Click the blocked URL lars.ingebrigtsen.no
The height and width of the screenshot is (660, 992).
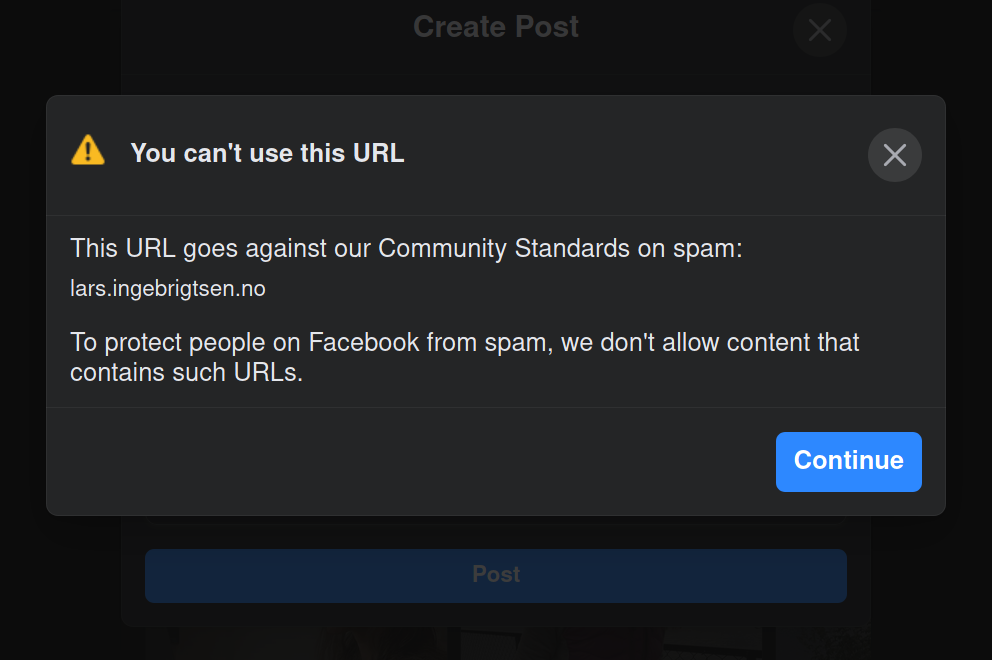click(x=168, y=289)
